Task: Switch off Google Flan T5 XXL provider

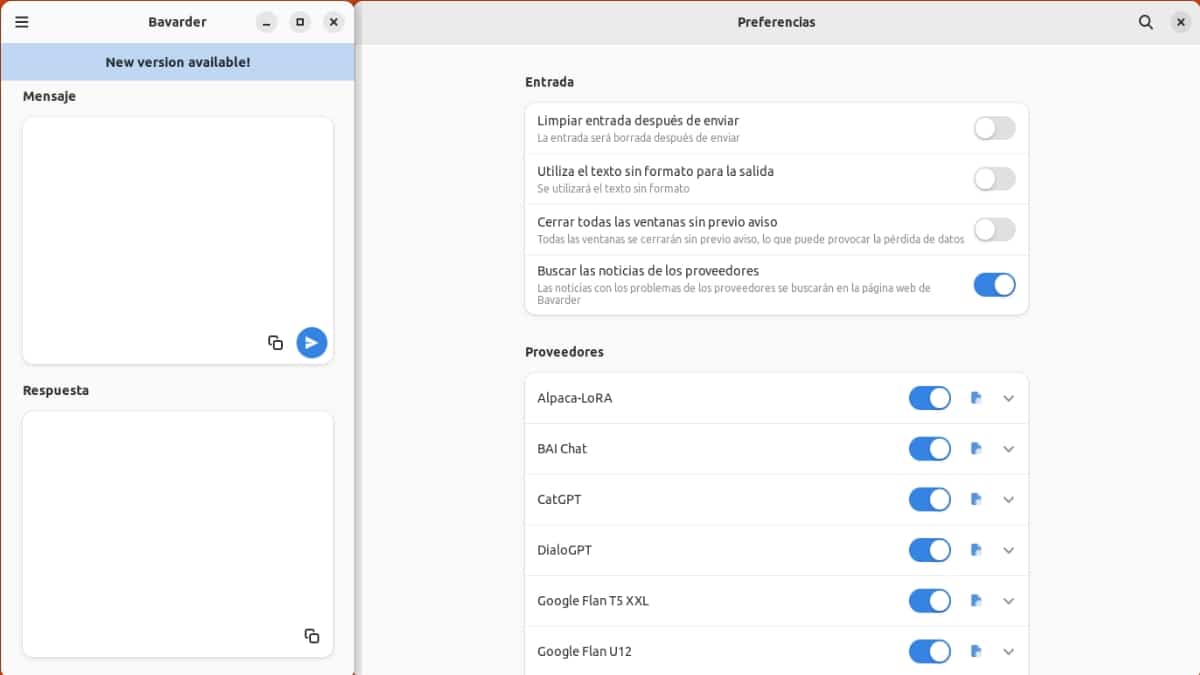Action: click(x=930, y=601)
